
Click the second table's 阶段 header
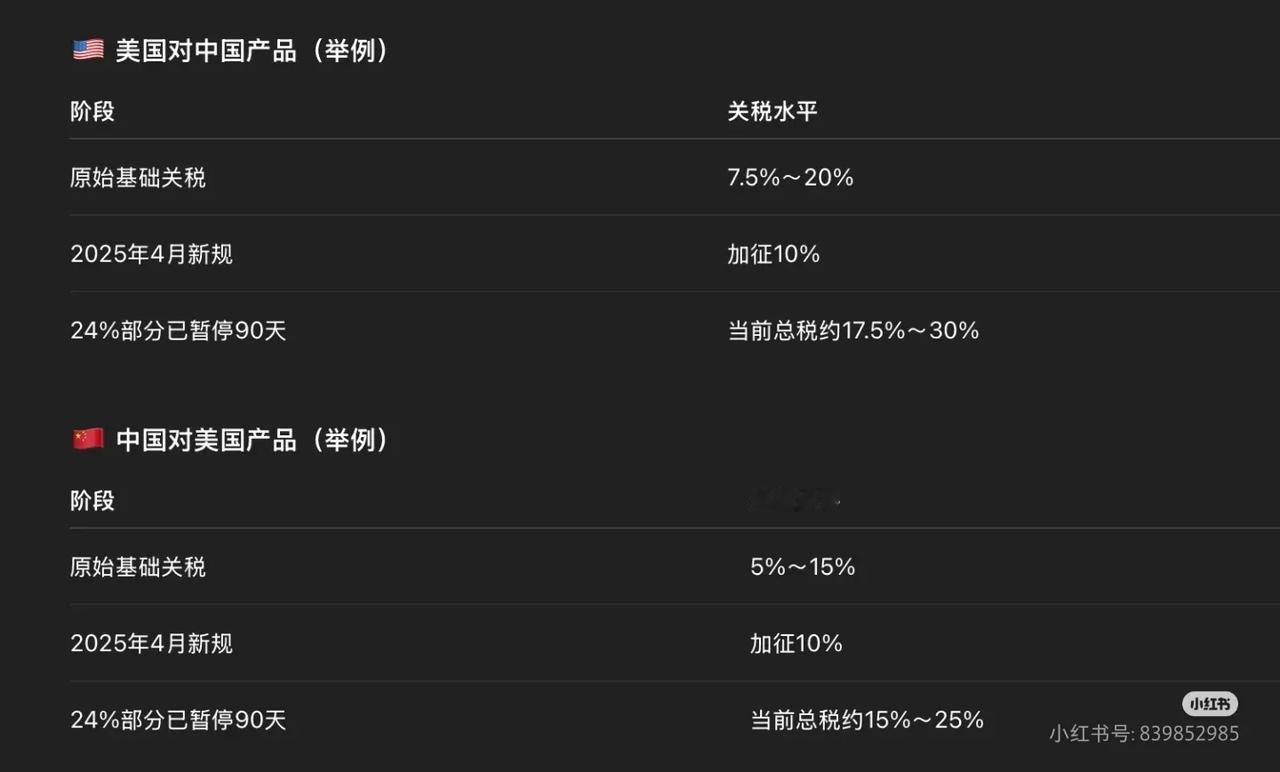tap(92, 500)
